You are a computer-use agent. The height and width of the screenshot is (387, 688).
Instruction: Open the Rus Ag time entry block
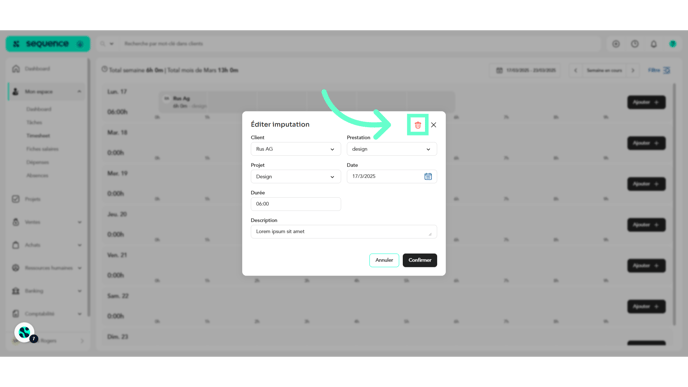click(x=306, y=102)
